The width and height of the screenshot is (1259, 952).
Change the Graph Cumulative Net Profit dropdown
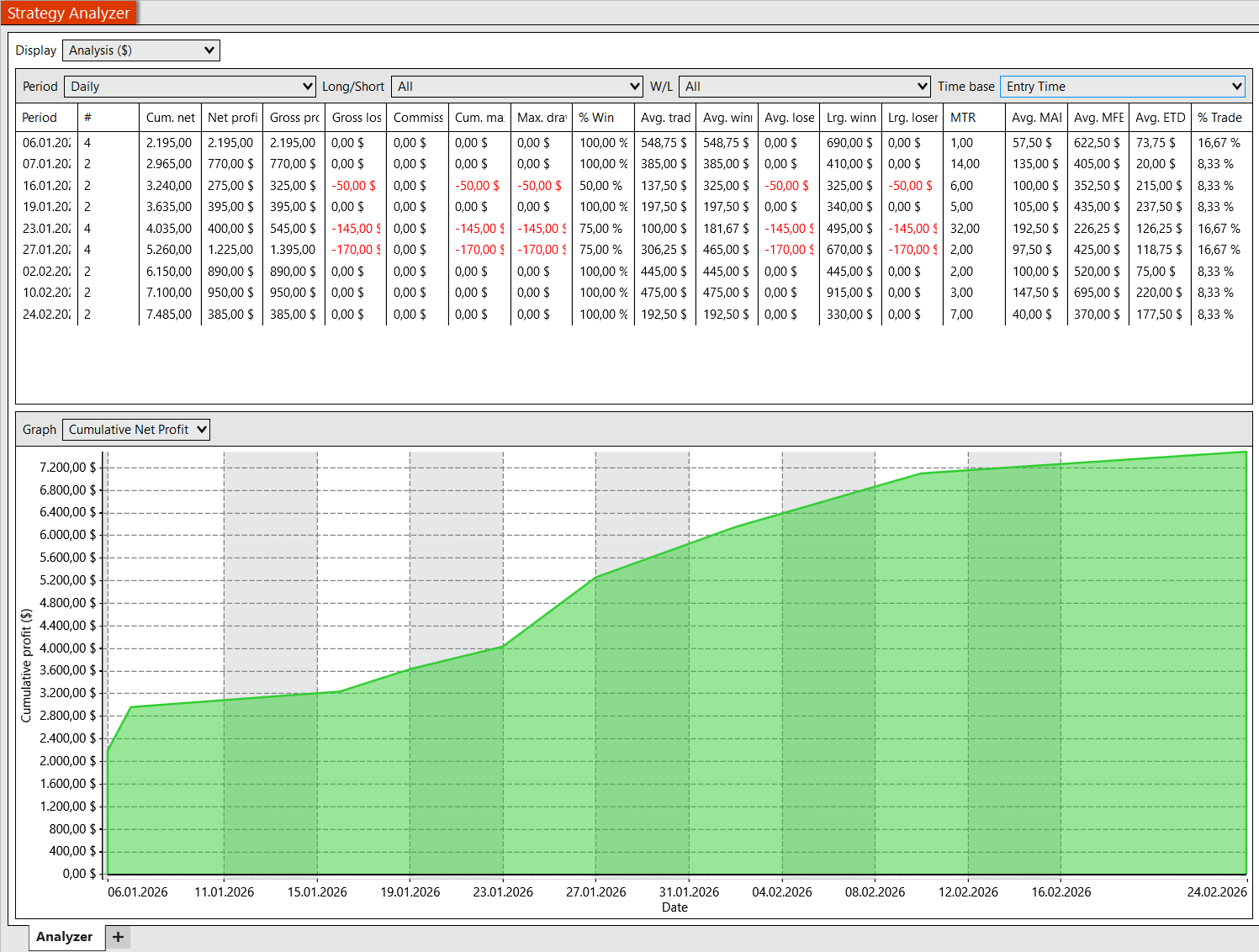pyautogui.click(x=136, y=430)
